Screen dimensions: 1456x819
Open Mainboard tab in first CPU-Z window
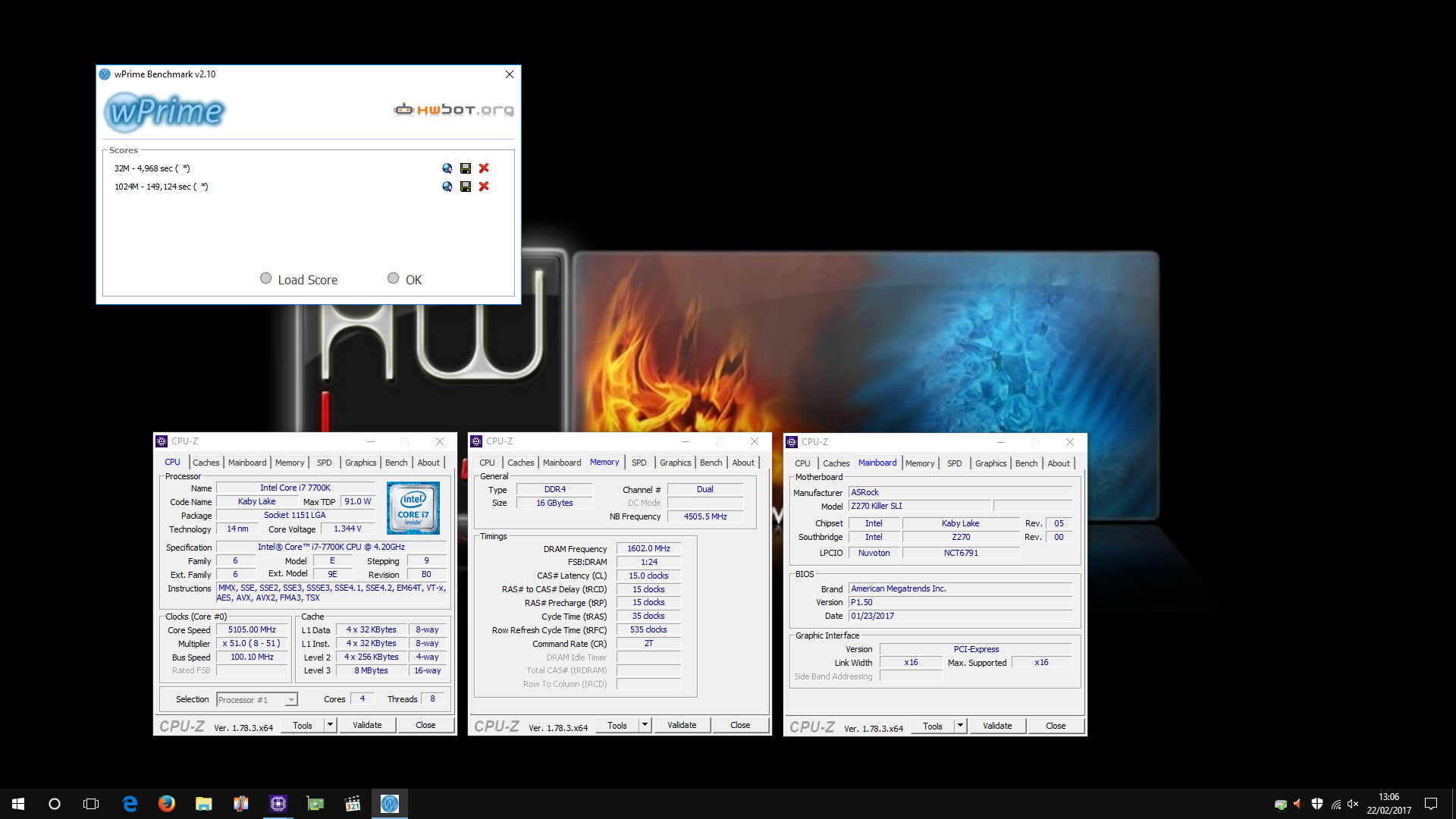[x=247, y=463]
